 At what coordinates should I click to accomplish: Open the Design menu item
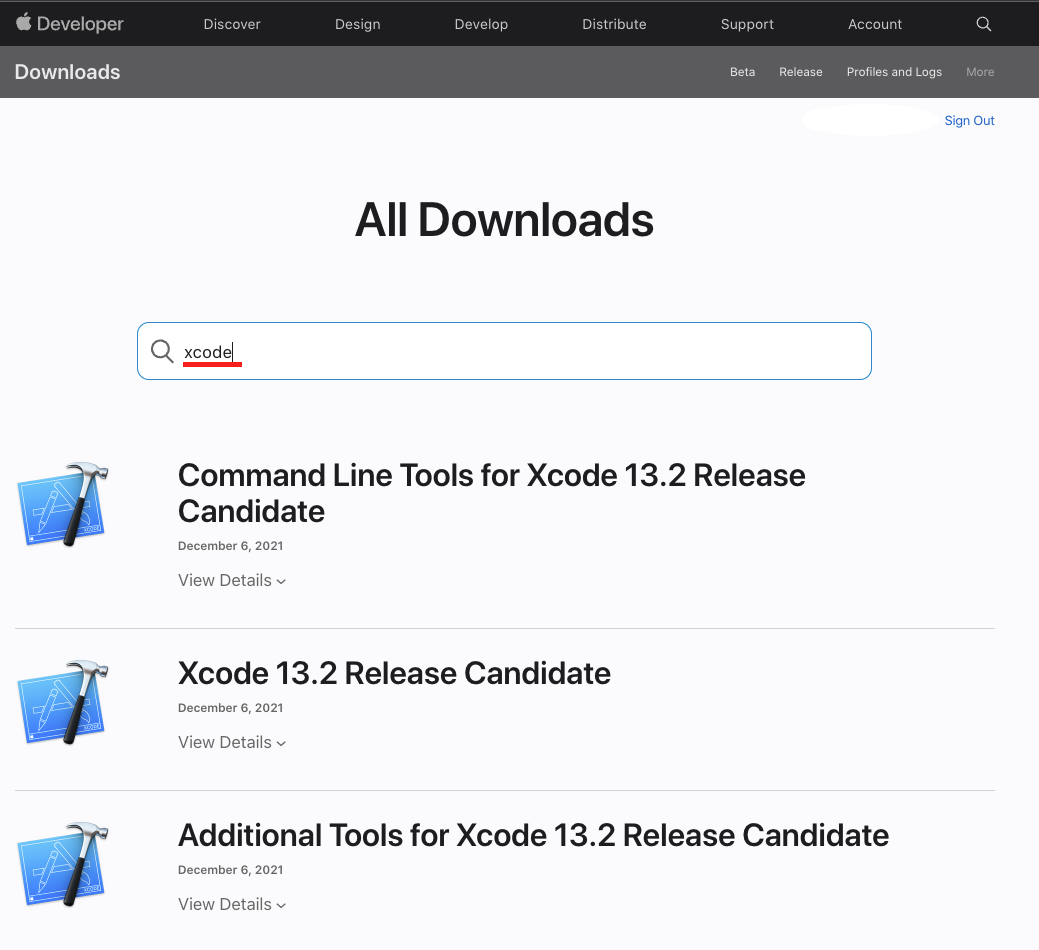click(x=359, y=24)
